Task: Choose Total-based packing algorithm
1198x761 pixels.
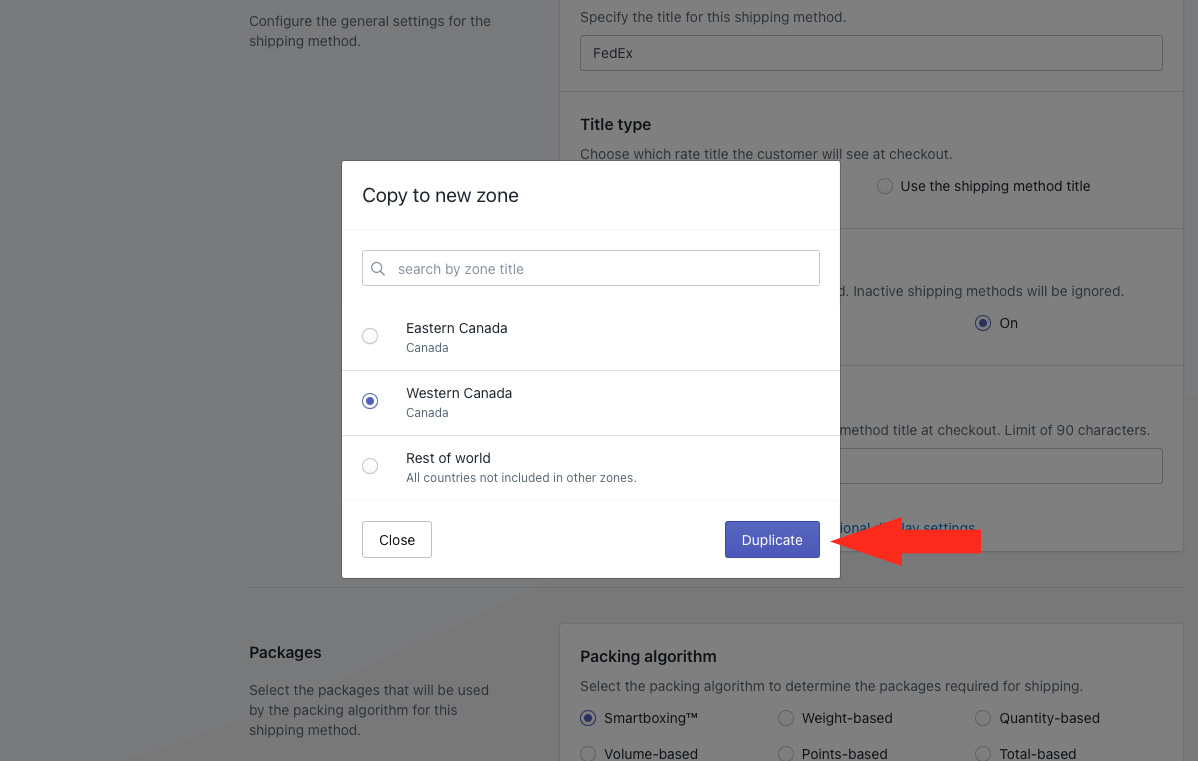Action: (983, 753)
